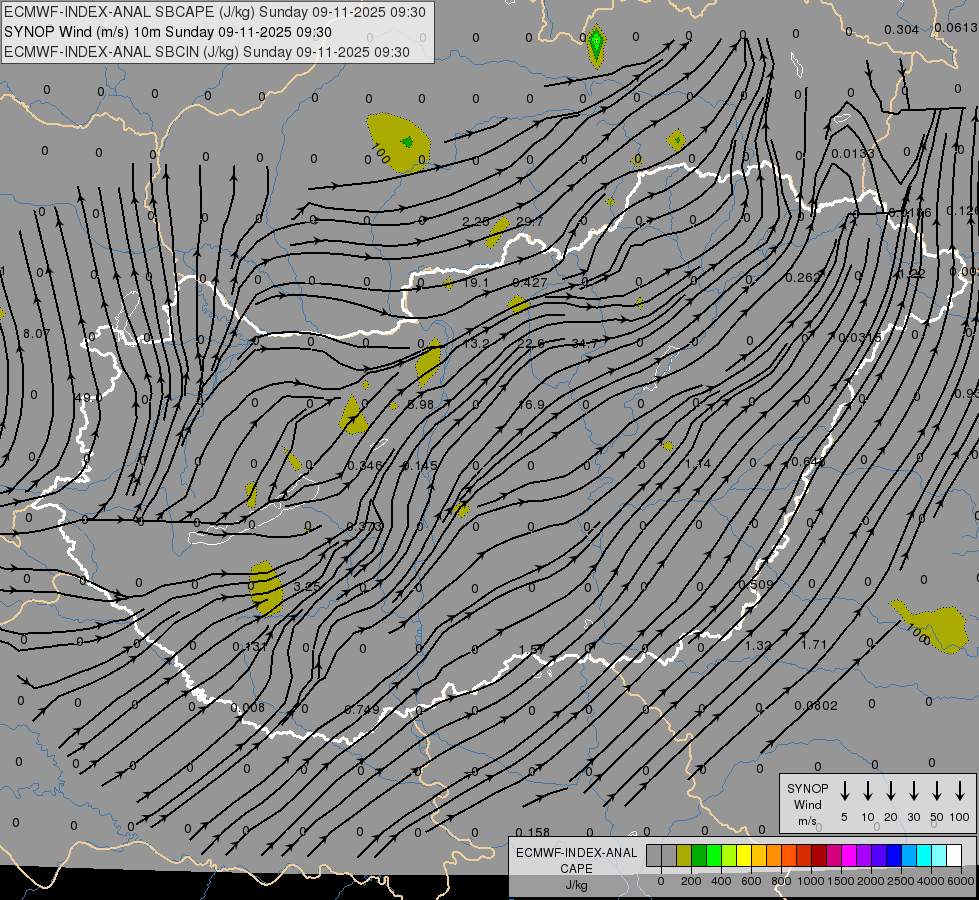Click the grid value 8.07
Image resolution: width=979 pixels, height=900 pixels.
pyautogui.click(x=36, y=334)
